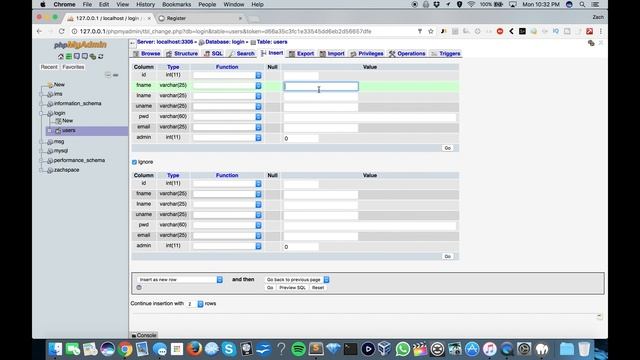Click the phpMyAdmin logo
This screenshot has width=640, height=360.
[80, 44]
